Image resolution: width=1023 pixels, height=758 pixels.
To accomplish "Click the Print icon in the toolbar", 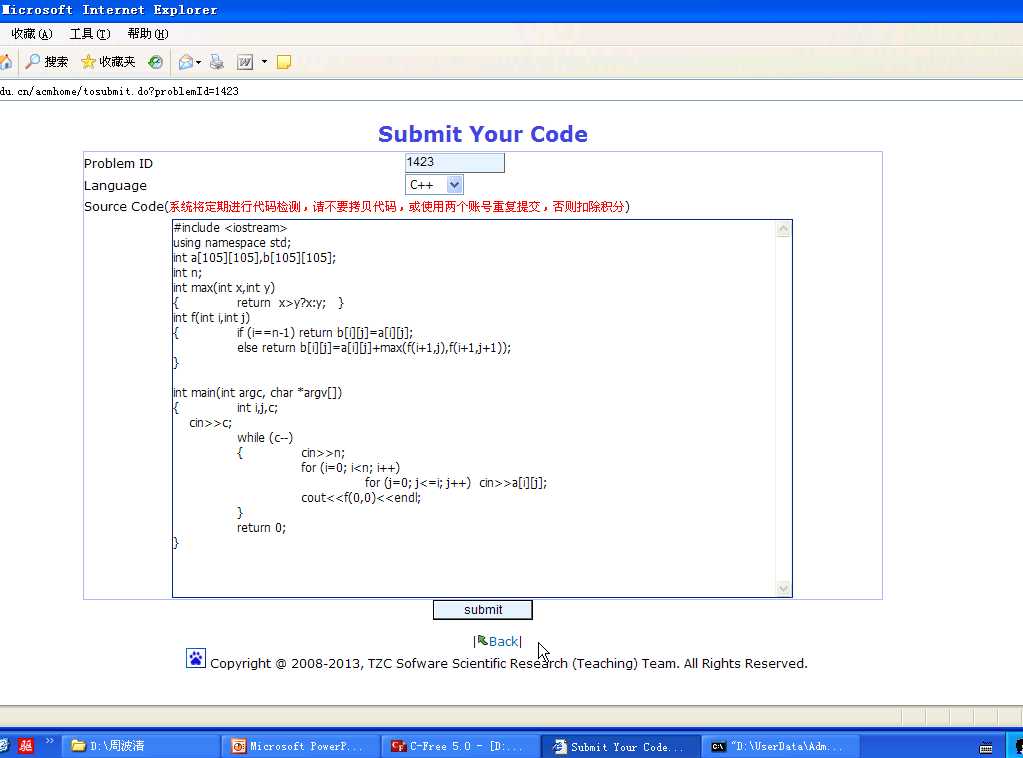I will click(x=217, y=62).
